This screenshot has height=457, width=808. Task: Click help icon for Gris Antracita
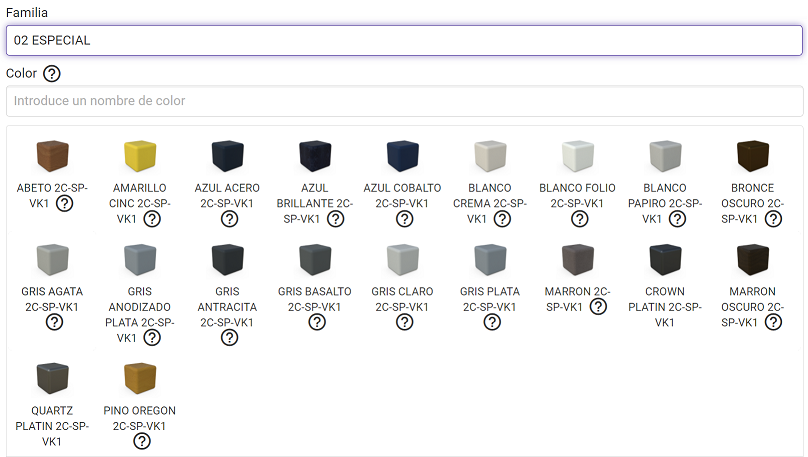pos(229,338)
